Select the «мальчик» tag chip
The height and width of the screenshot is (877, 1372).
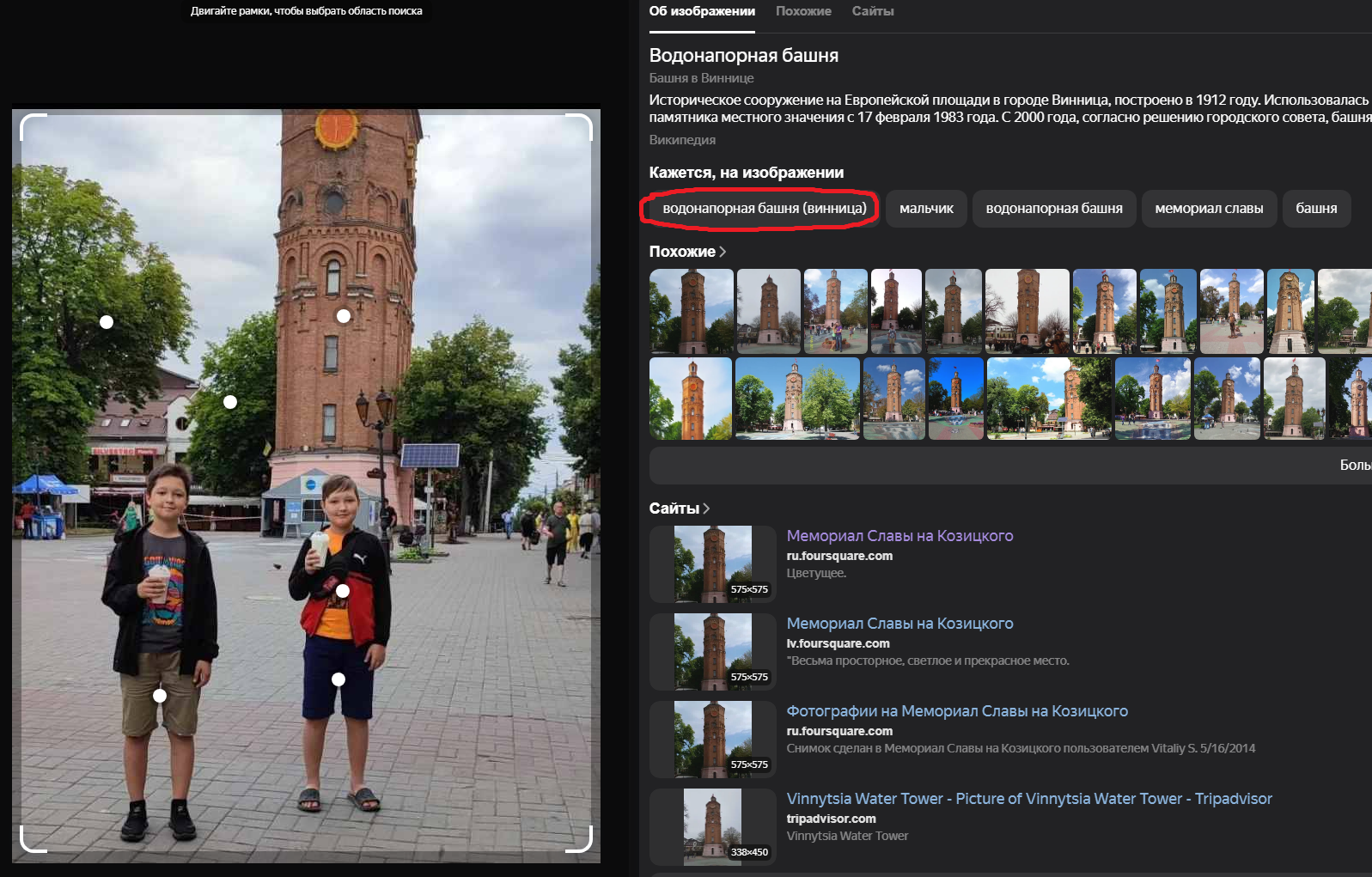(x=926, y=209)
